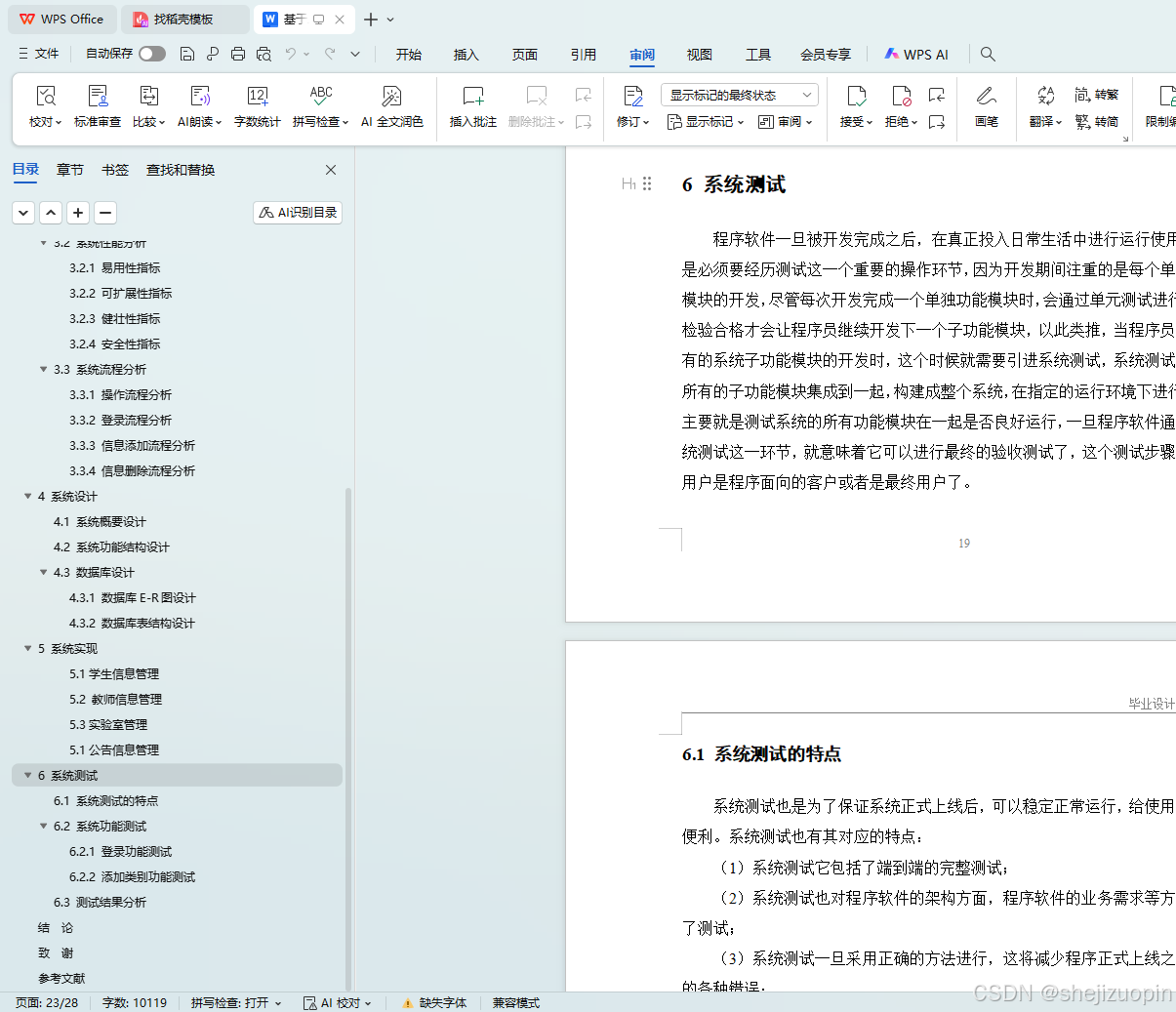Switch to the 视图 ribbon tab

[x=700, y=55]
